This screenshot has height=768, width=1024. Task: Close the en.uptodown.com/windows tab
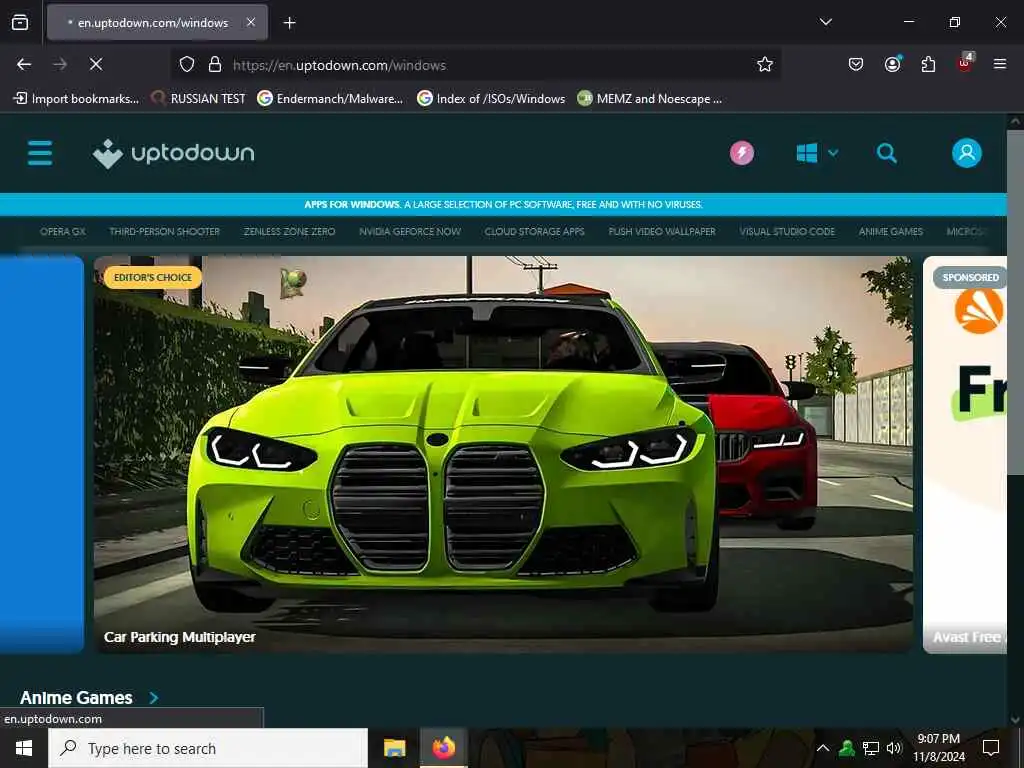coord(251,22)
